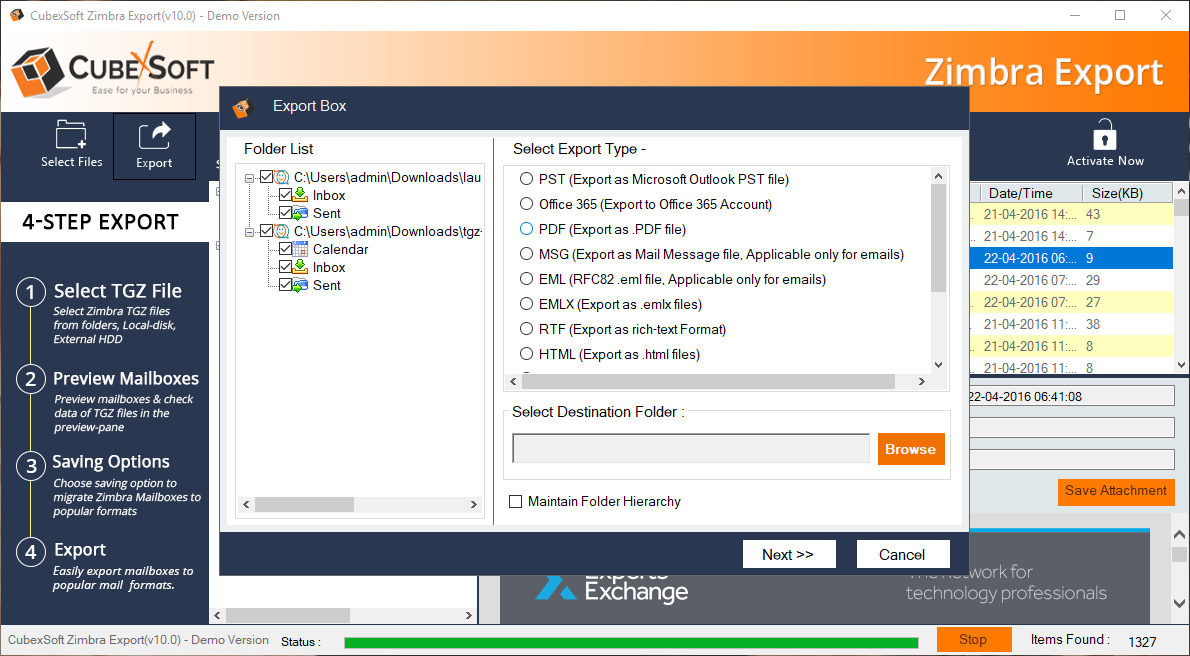Click the Export Box dialog title icon
The width and height of the screenshot is (1190, 656).
[x=241, y=107]
